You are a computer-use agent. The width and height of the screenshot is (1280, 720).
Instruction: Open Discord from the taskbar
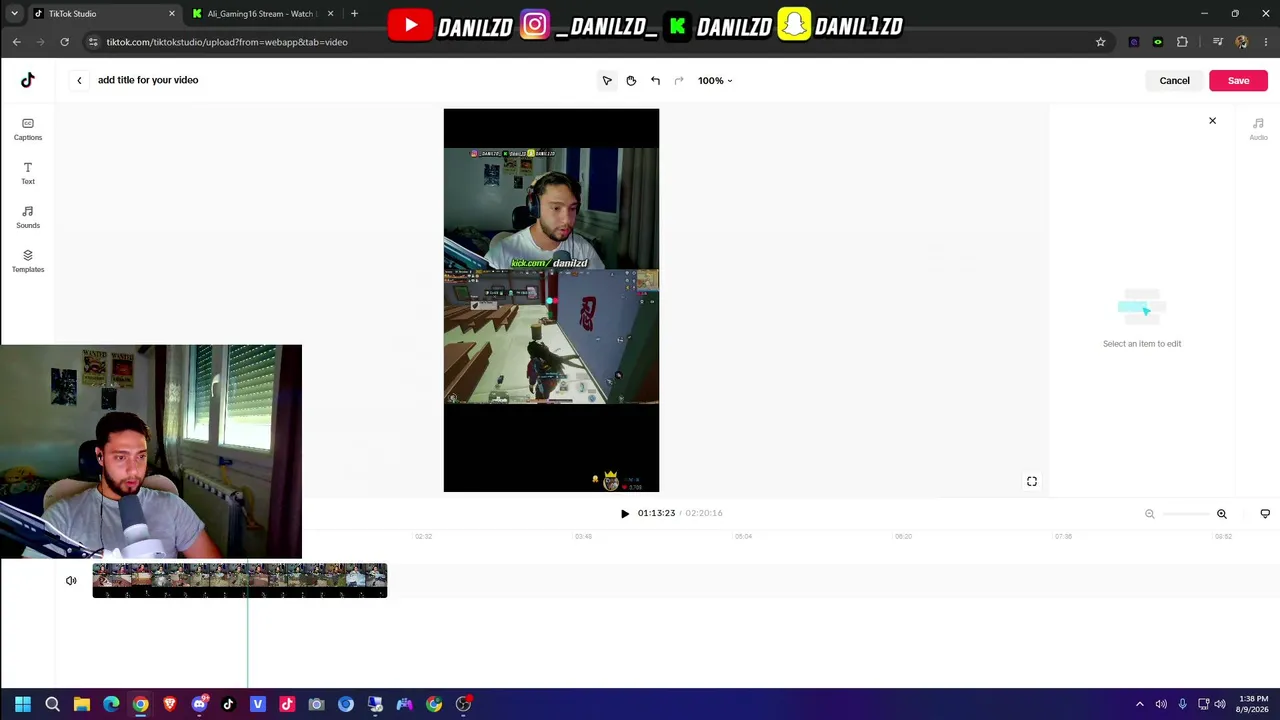(x=199, y=704)
